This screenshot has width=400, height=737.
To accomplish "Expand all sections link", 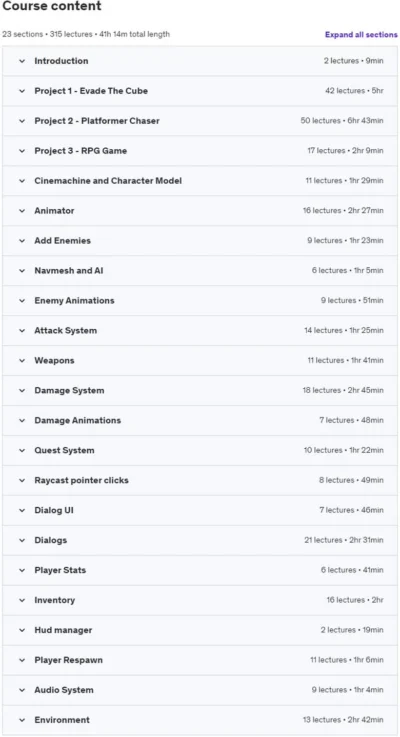I will click(361, 35).
